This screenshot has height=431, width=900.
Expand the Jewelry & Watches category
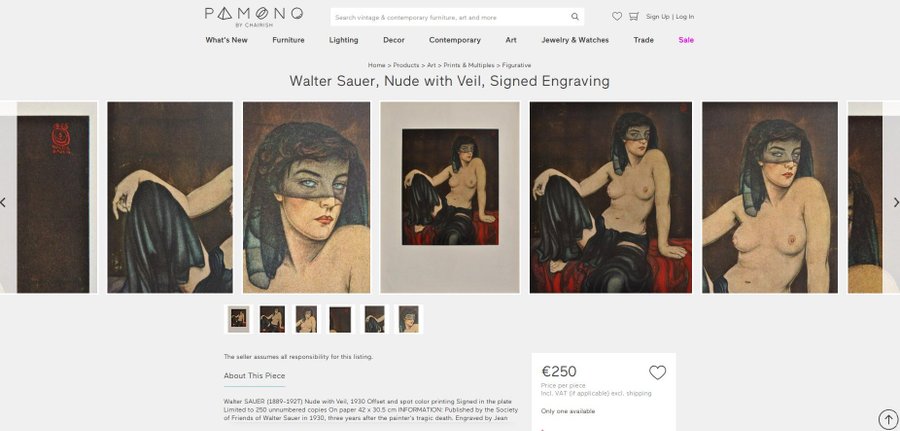[575, 40]
